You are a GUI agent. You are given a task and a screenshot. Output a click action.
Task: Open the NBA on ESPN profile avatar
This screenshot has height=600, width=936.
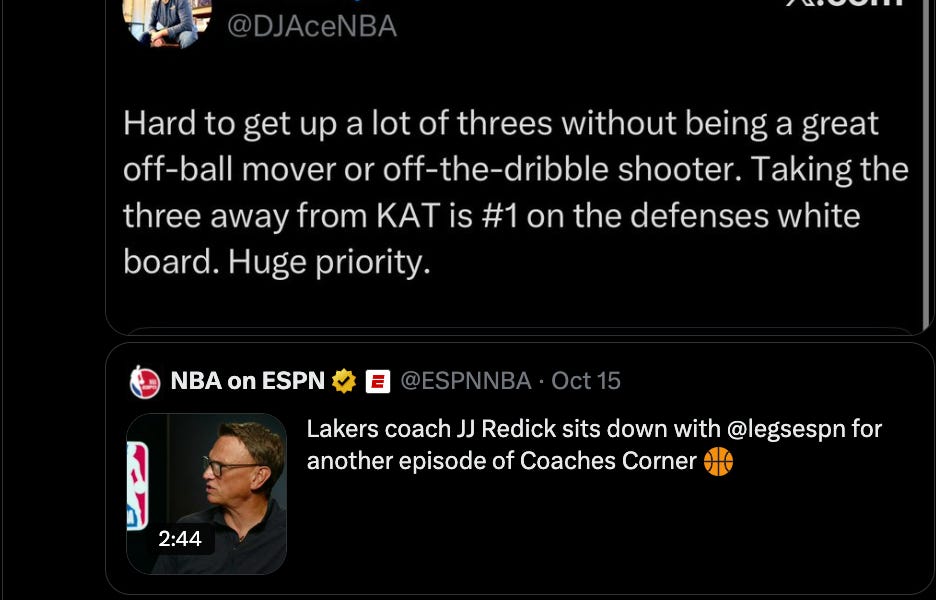pyautogui.click(x=145, y=381)
